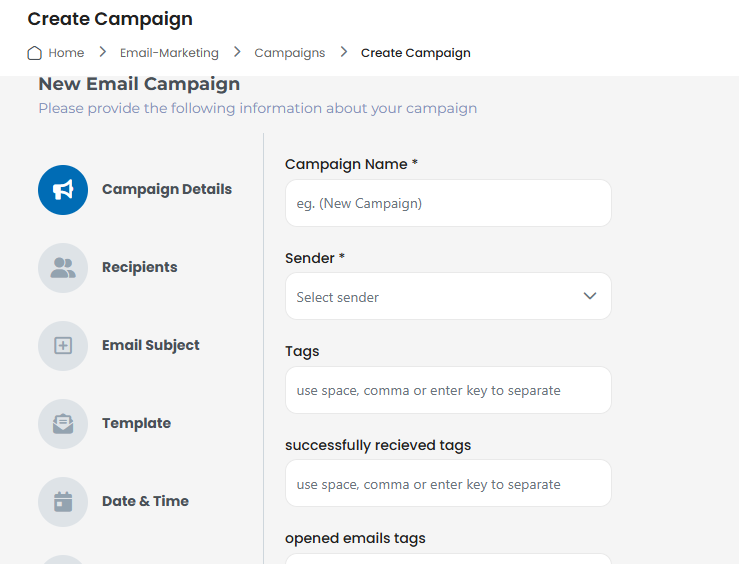Click the Template envelope icon
The height and width of the screenshot is (564, 739).
pyautogui.click(x=63, y=424)
